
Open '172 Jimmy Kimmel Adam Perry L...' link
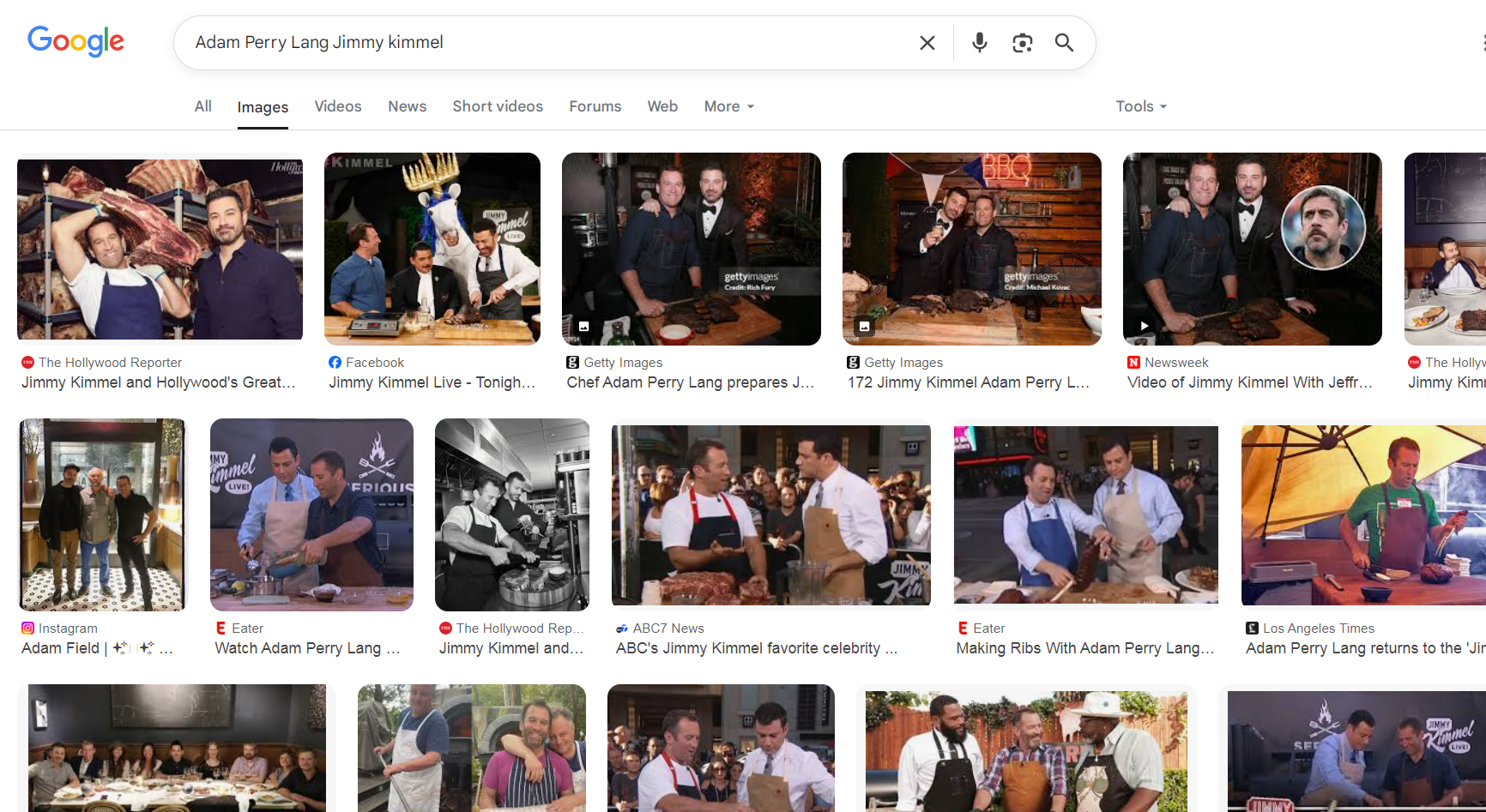coord(968,382)
